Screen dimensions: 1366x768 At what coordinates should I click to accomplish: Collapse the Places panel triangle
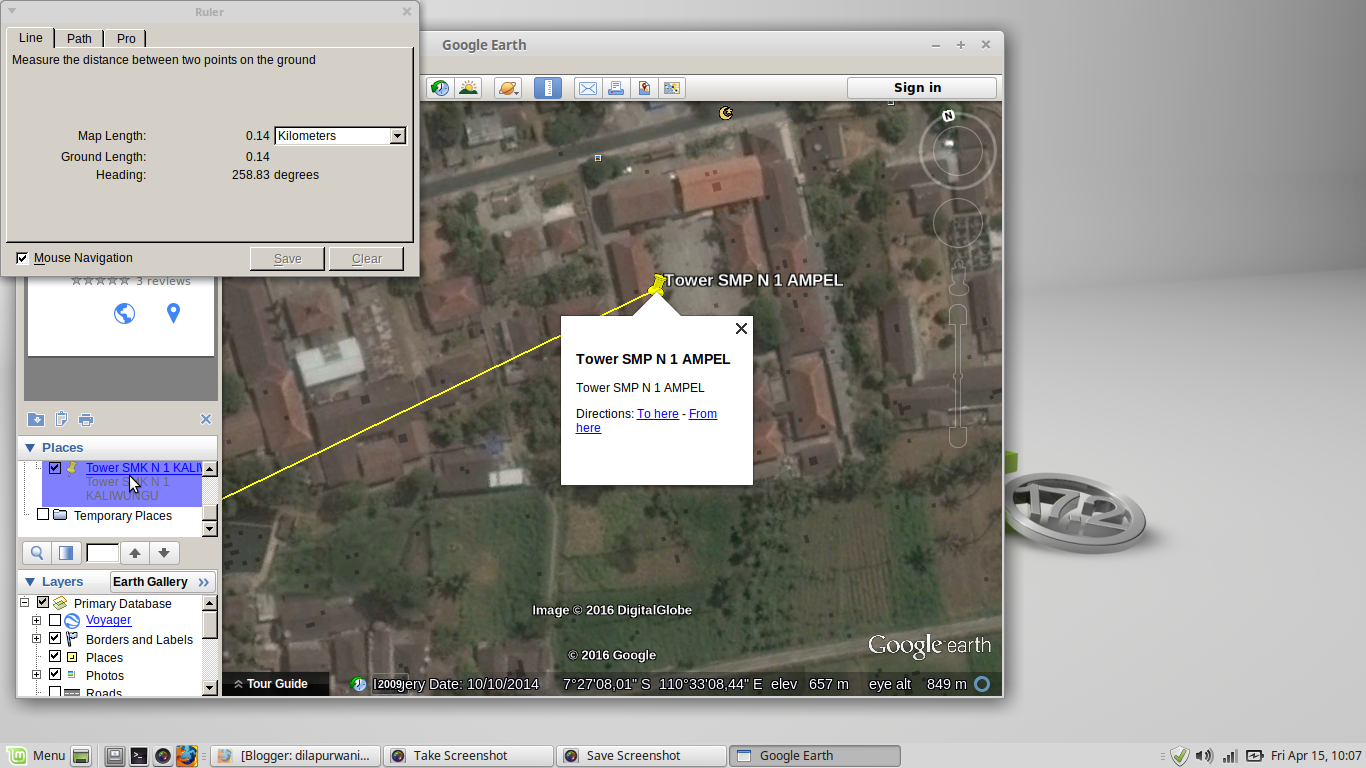[x=30, y=448]
